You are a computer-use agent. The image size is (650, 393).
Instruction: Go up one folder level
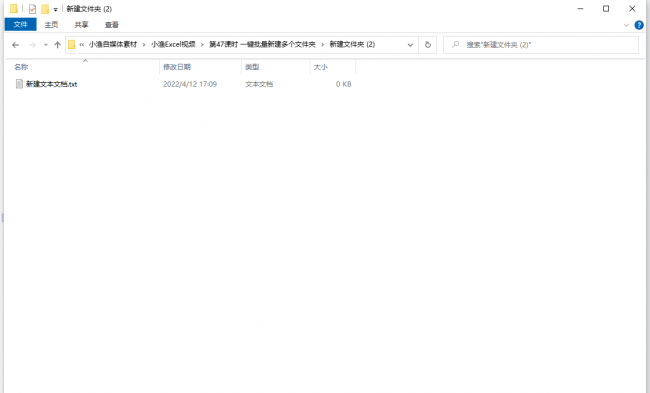(x=58, y=45)
